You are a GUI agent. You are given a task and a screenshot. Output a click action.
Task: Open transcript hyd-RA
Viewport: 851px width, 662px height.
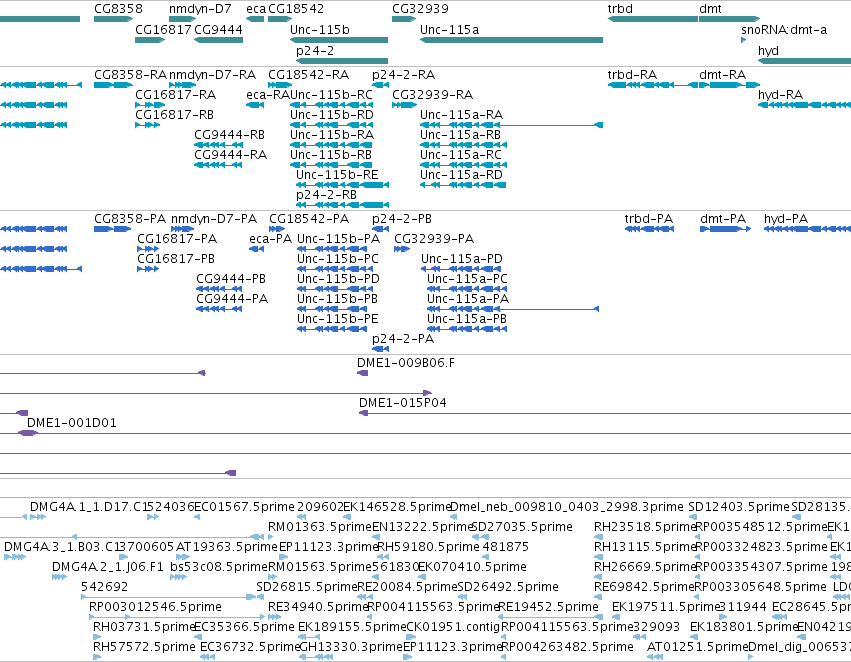click(780, 94)
